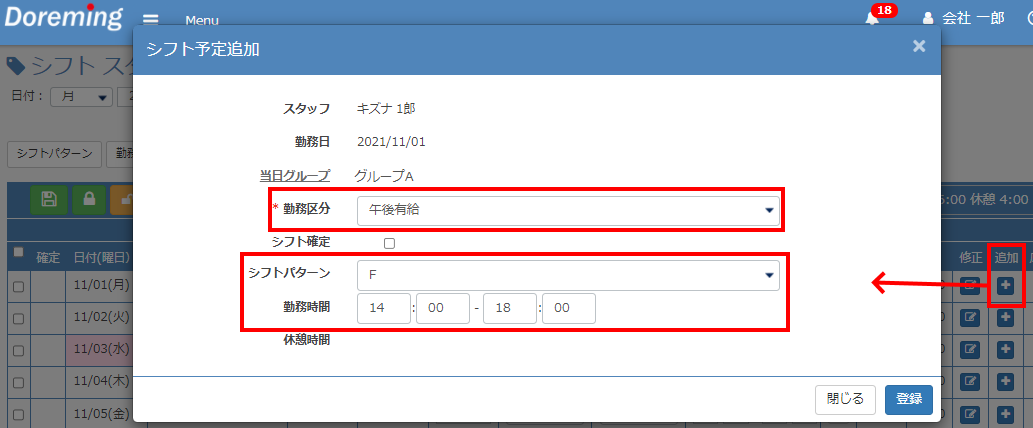Viewport: 1033px width, 428px height.
Task: Check the row checkbox for 11/02(火)
Action: point(18,318)
